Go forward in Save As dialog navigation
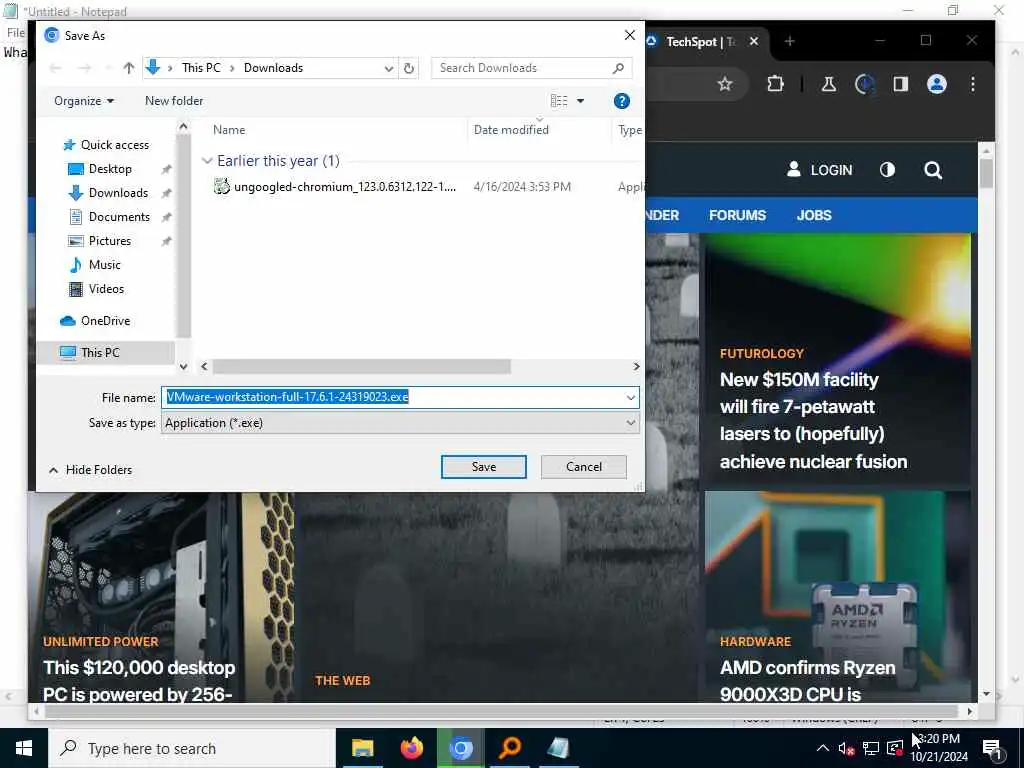 click(84, 68)
